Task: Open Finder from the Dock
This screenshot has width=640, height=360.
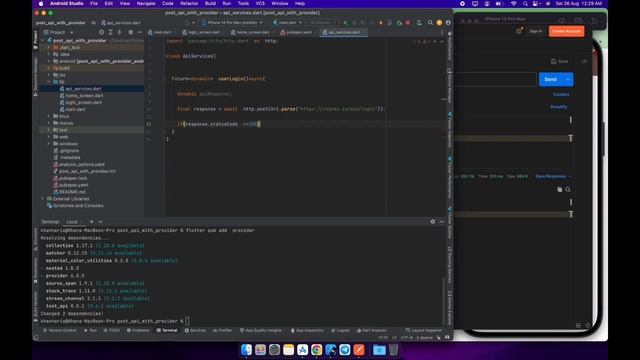Action: (x=246, y=350)
